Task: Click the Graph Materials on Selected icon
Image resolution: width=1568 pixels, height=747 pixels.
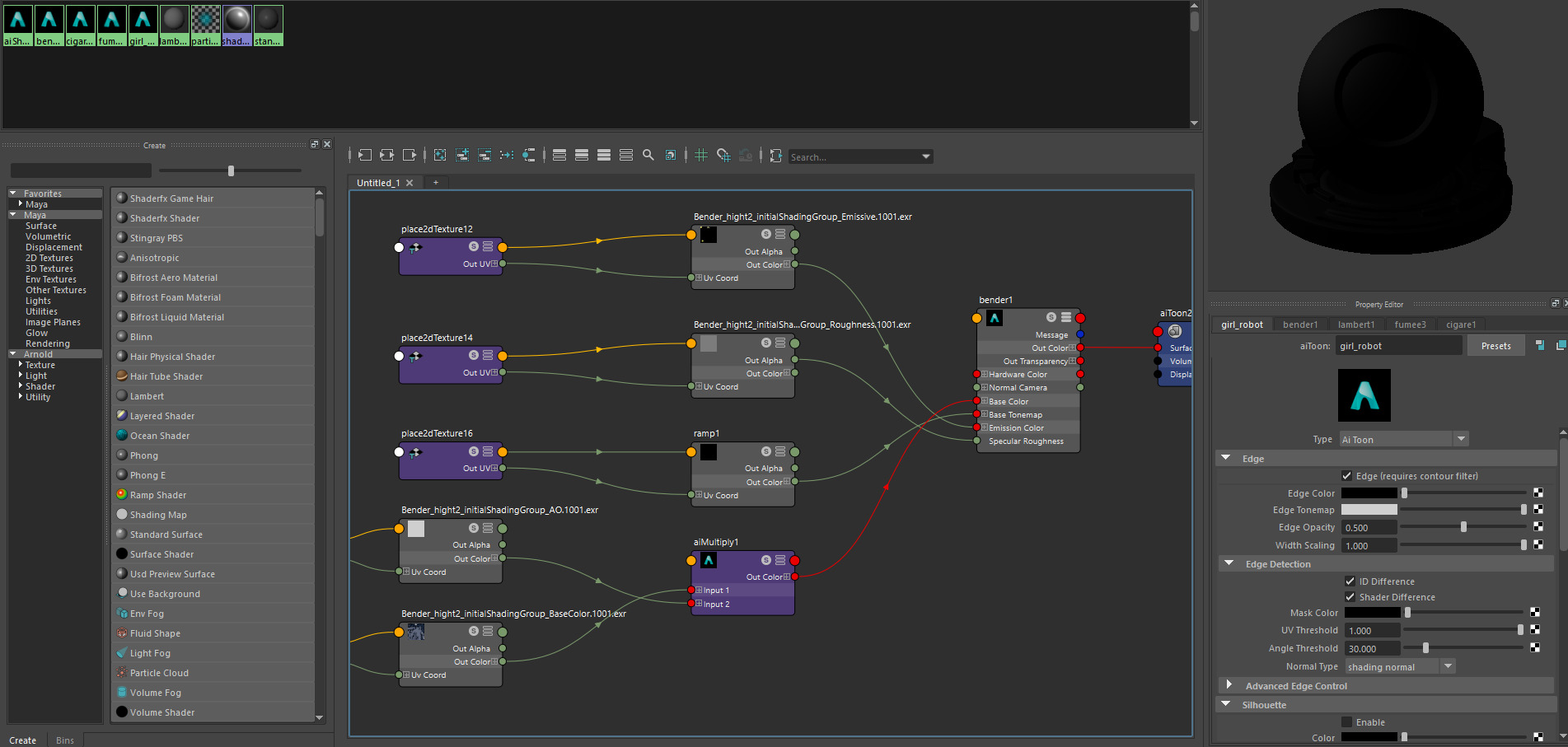Action: 529,155
